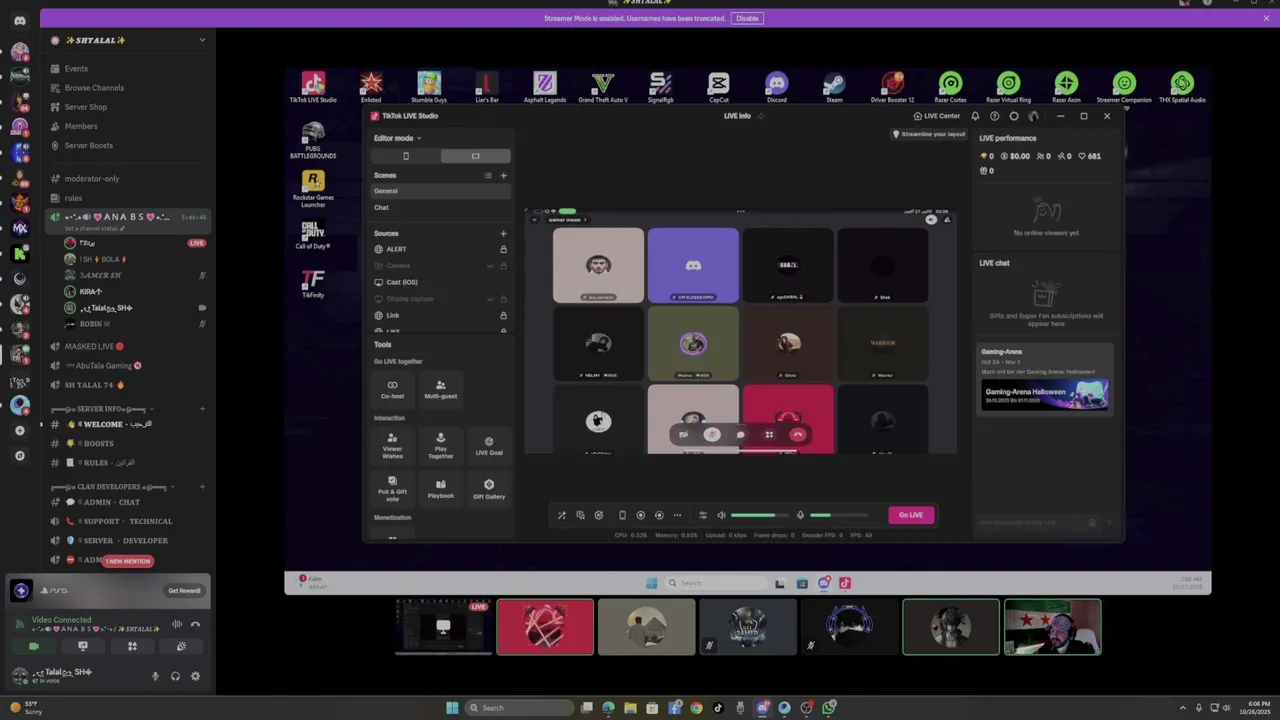Open Stumble Guys desktop shortcut
Viewport: 1280px width, 720px height.
point(429,88)
